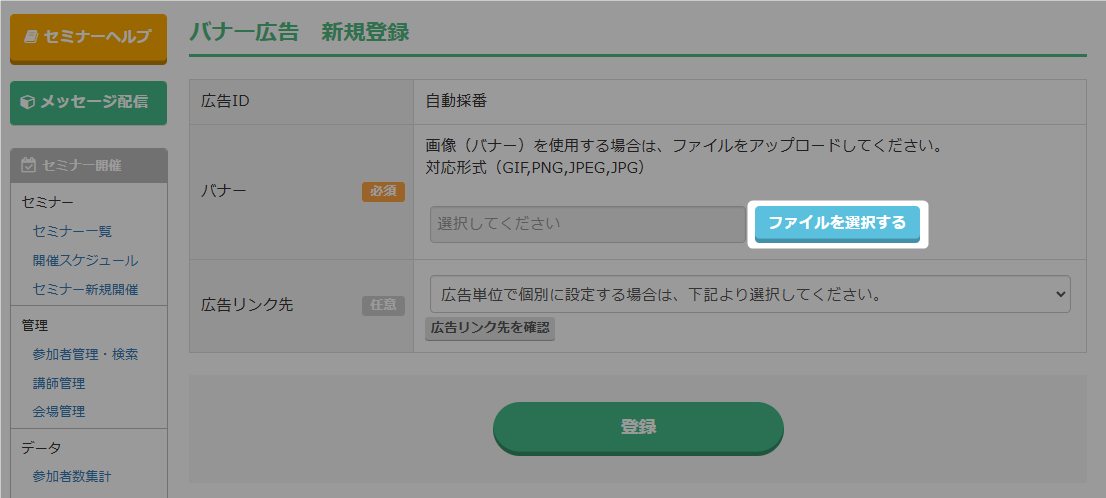Click the gray 任意 badge
1106x498 pixels.
tap(383, 305)
